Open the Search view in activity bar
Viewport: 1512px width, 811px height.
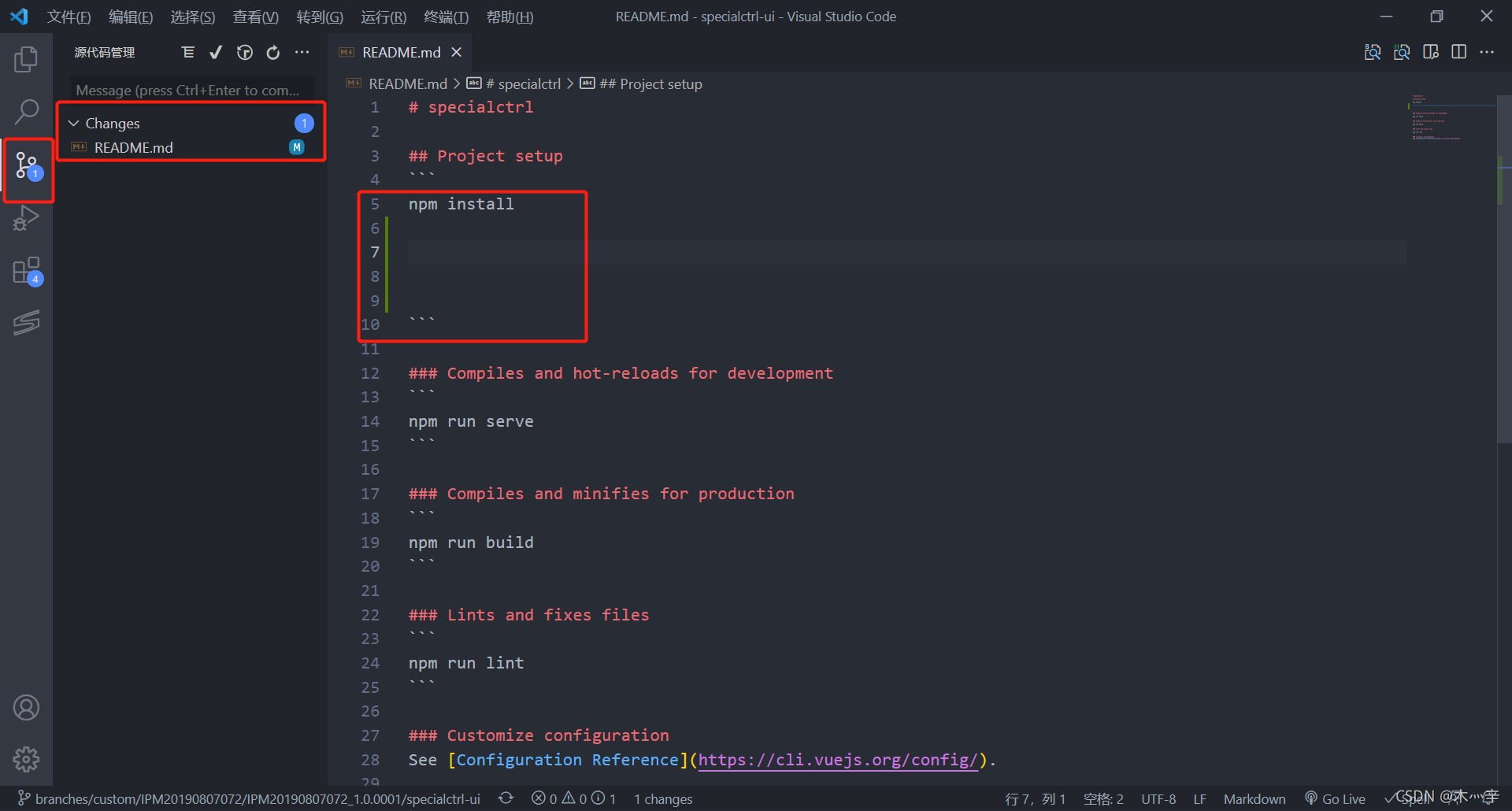(x=26, y=112)
